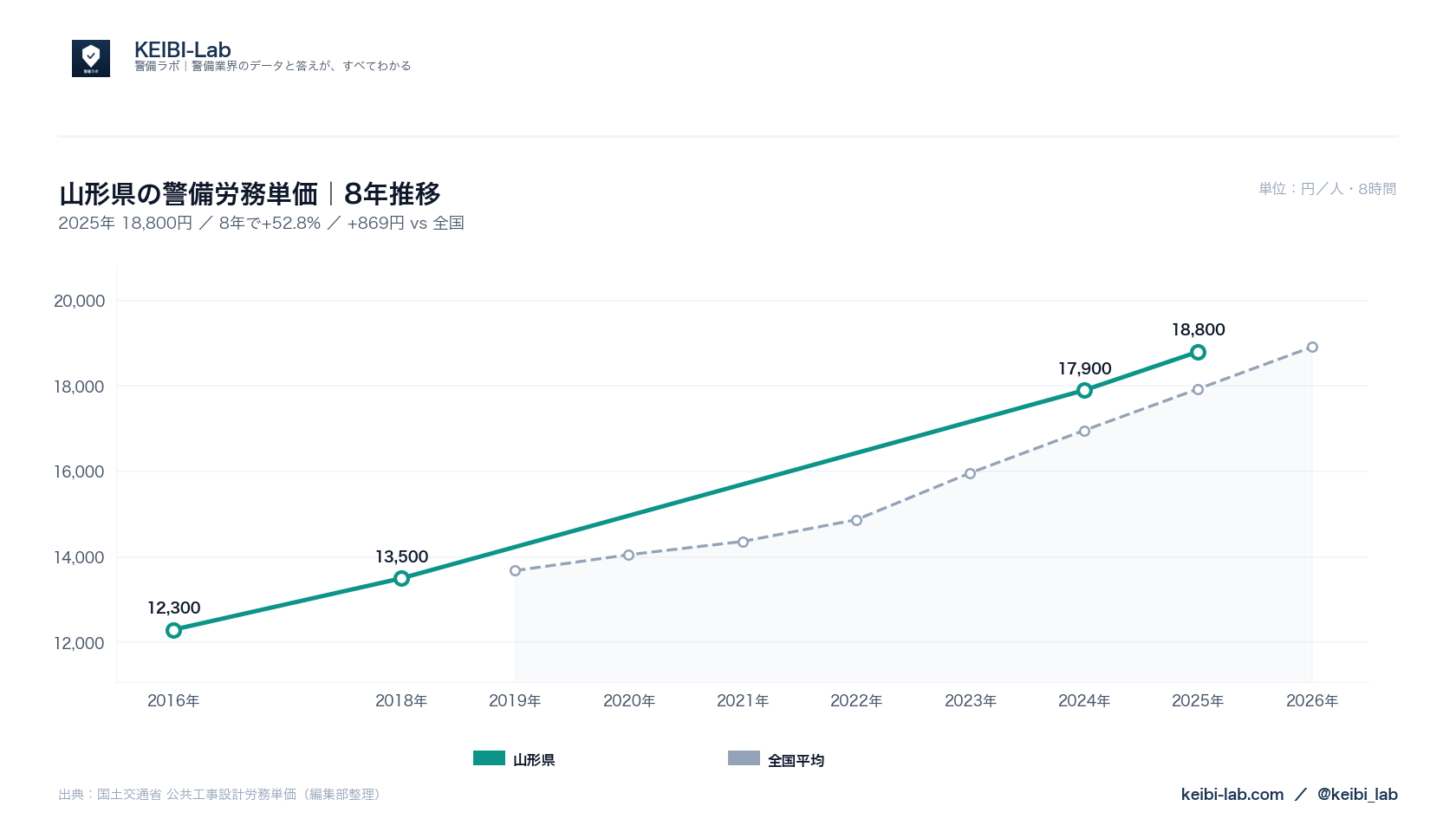Image resolution: width=1456 pixels, height=832 pixels.
Task: Click the KEIBI-Lab brand title
Action: 183,49
